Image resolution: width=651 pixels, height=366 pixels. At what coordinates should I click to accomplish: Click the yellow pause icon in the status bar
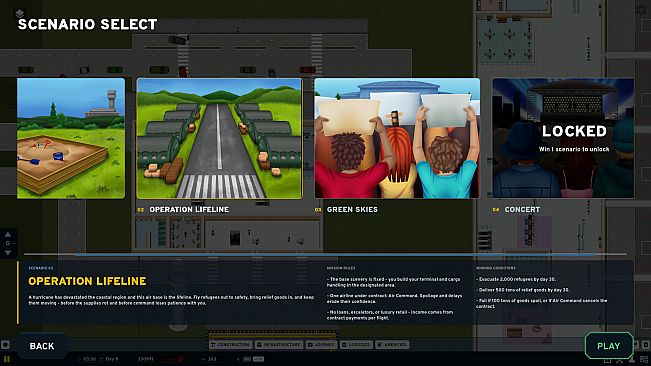6,359
